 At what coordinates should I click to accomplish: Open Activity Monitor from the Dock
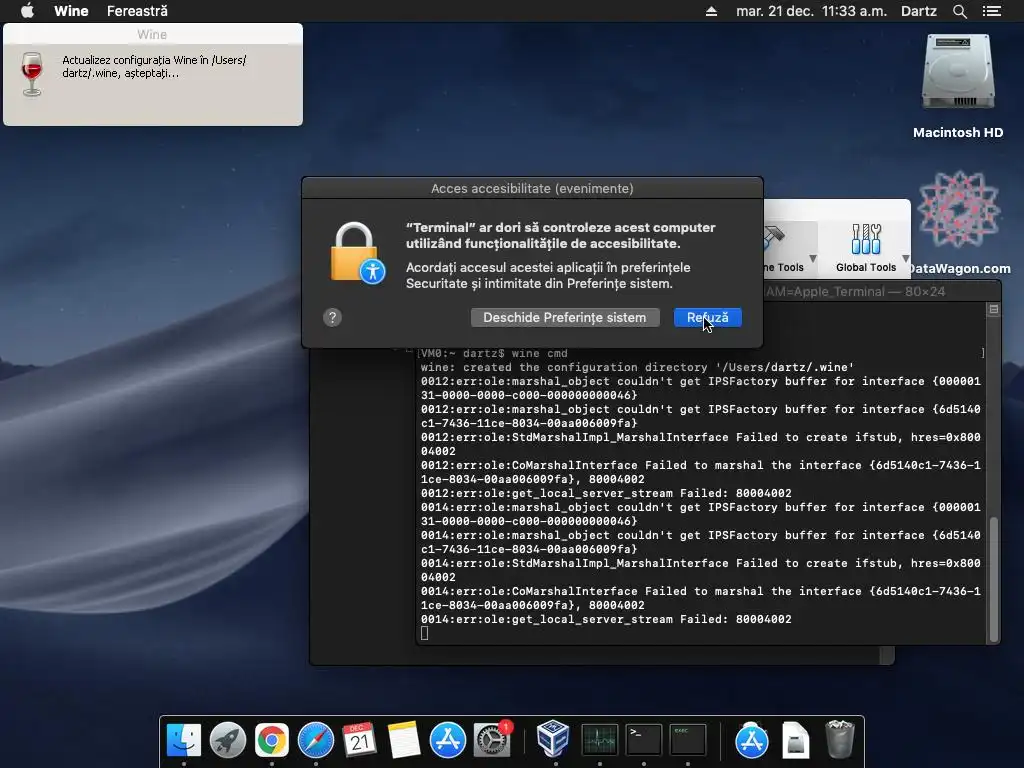[x=600, y=741]
